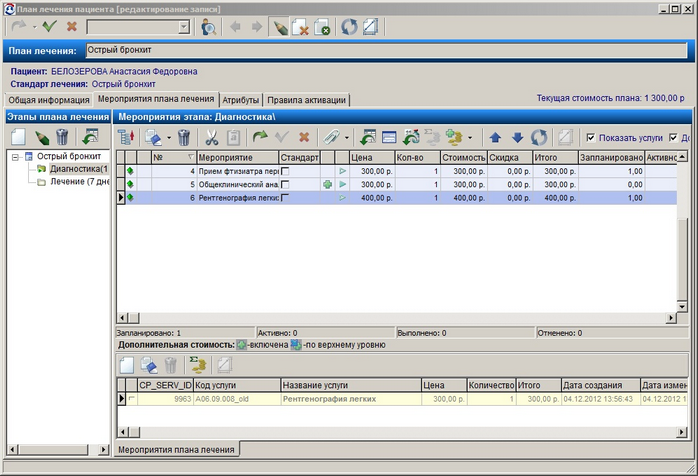
Task: Create a new stage with blank page icon
Action: (x=18, y=137)
